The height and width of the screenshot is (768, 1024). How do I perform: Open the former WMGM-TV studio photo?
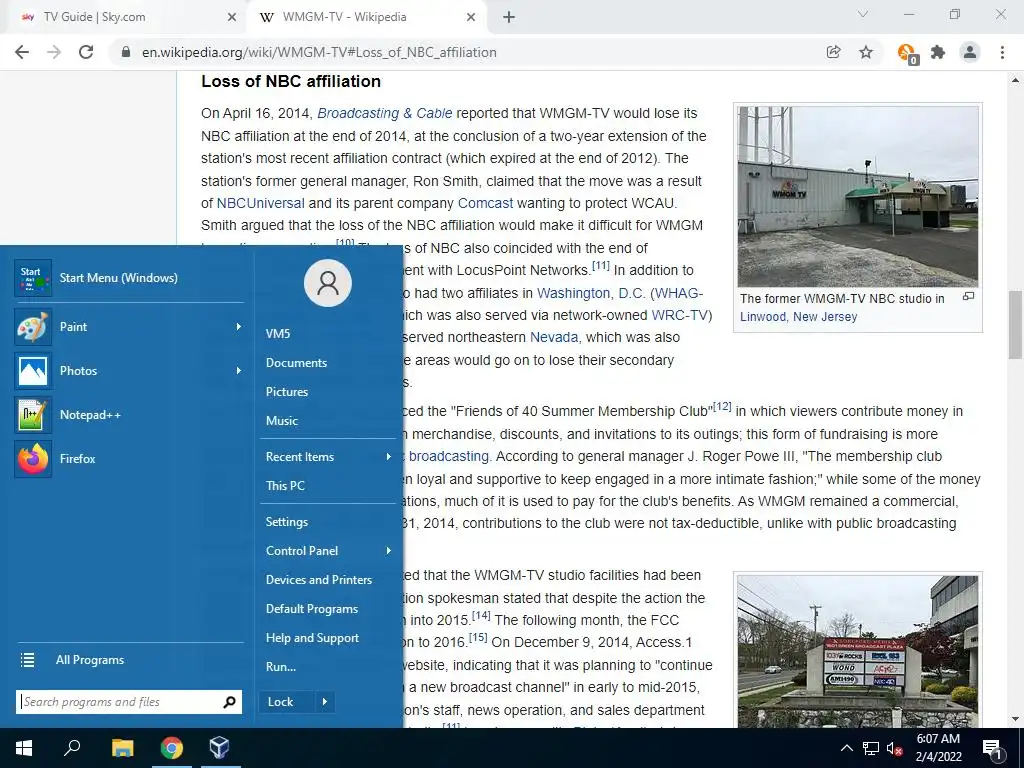tap(858, 196)
